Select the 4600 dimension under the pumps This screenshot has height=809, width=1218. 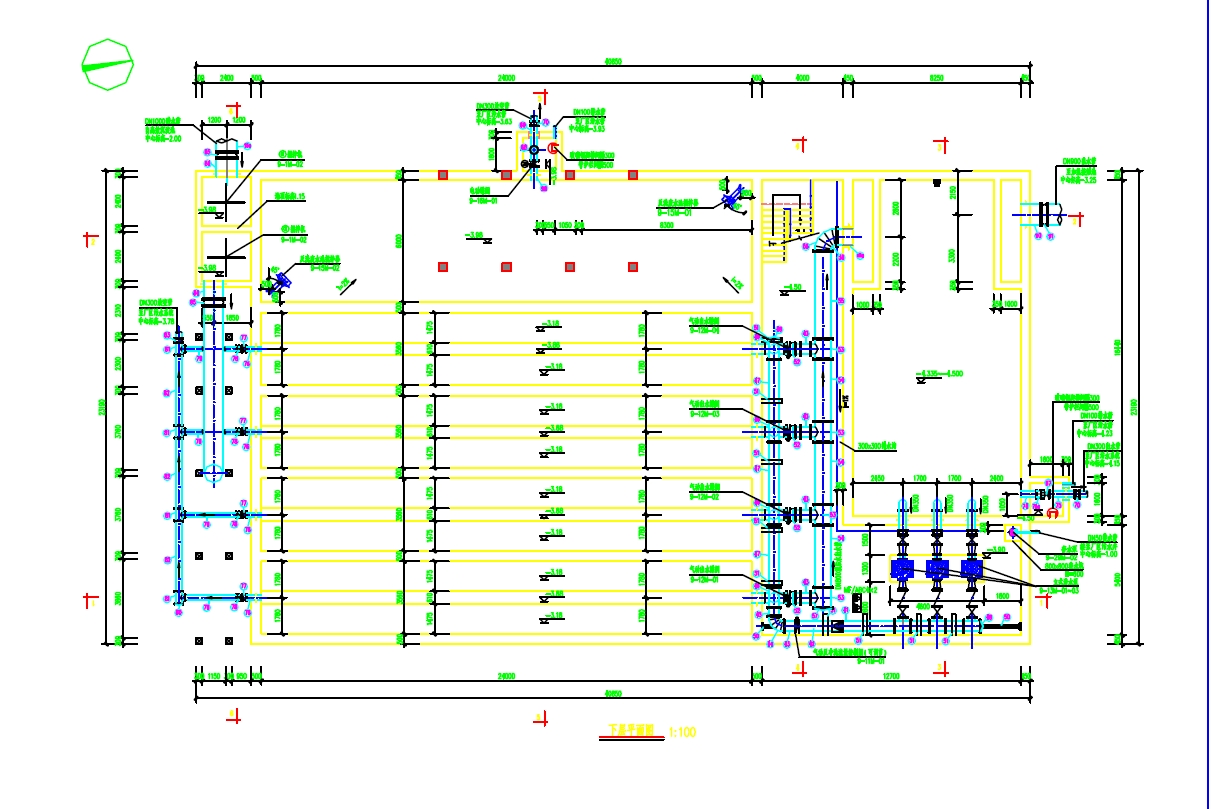923,606
